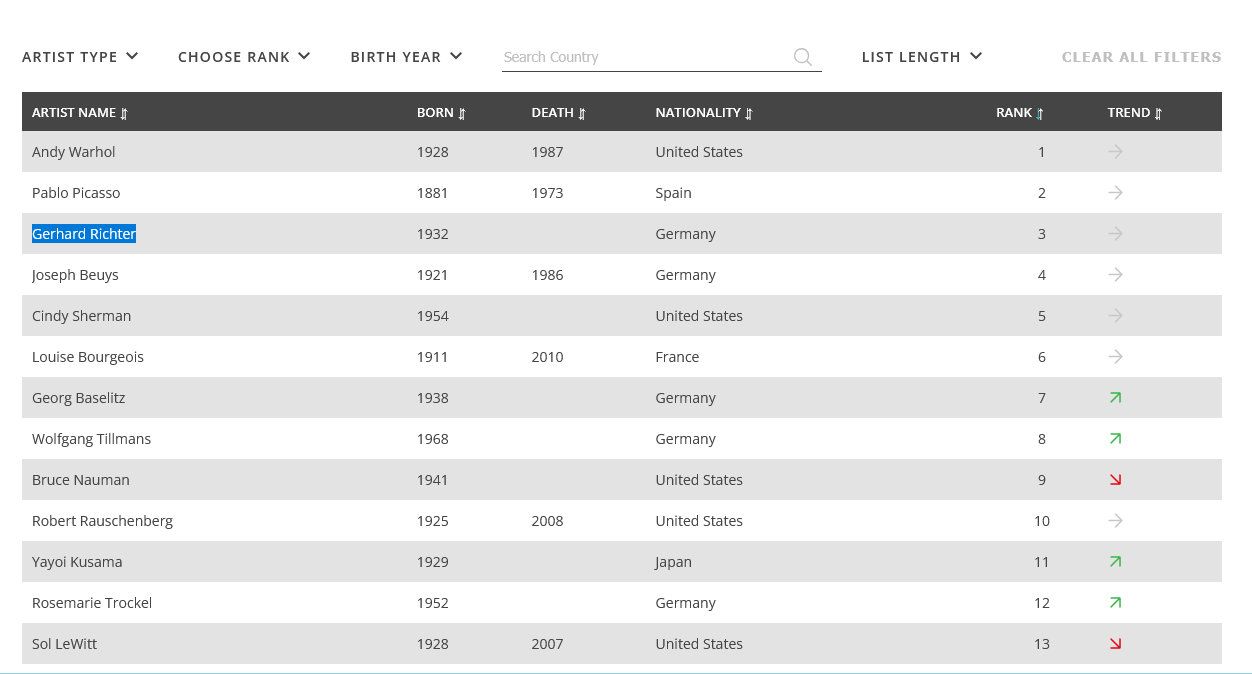Click Georg Baselitz name
This screenshot has height=674, width=1252.
tap(79, 398)
